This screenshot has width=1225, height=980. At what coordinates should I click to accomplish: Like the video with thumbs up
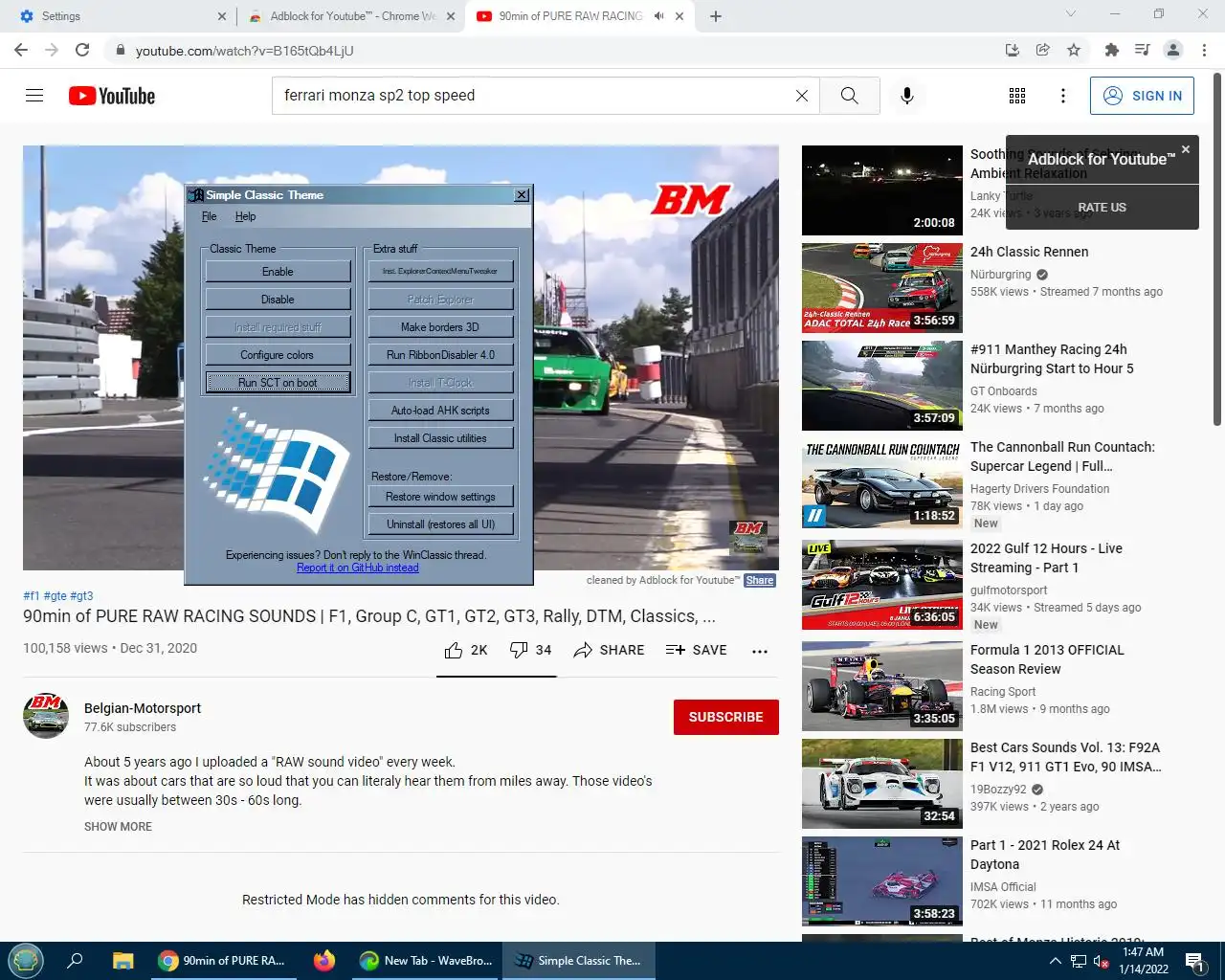466,650
